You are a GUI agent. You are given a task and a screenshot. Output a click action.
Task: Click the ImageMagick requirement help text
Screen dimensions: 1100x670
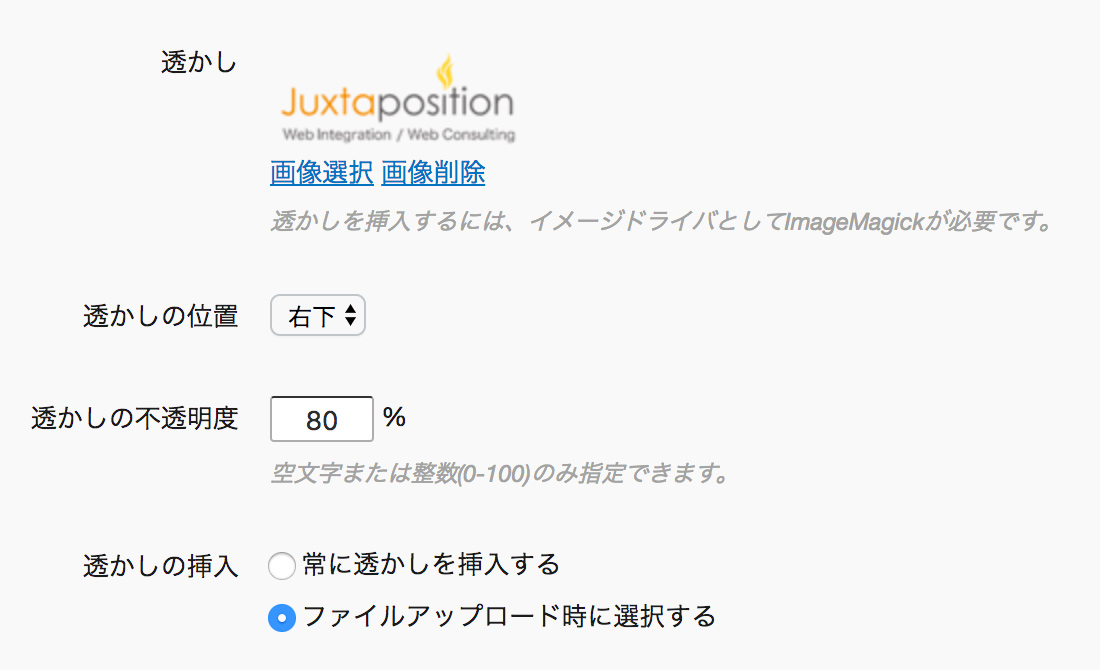coord(662,222)
